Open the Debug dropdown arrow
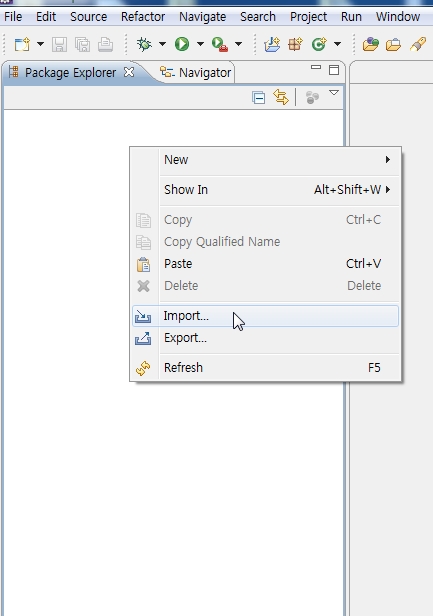The width and height of the screenshot is (433, 616). [x=162, y=44]
